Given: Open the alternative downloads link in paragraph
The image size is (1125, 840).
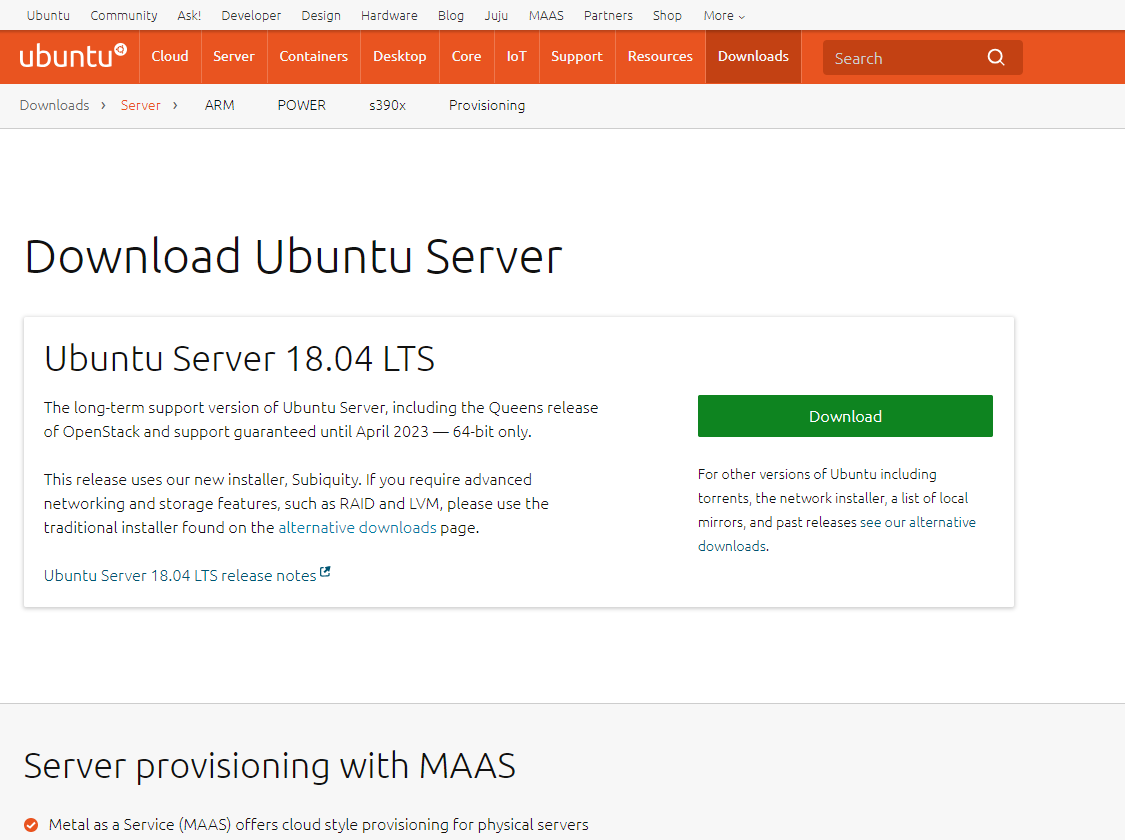Looking at the screenshot, I should [357, 528].
